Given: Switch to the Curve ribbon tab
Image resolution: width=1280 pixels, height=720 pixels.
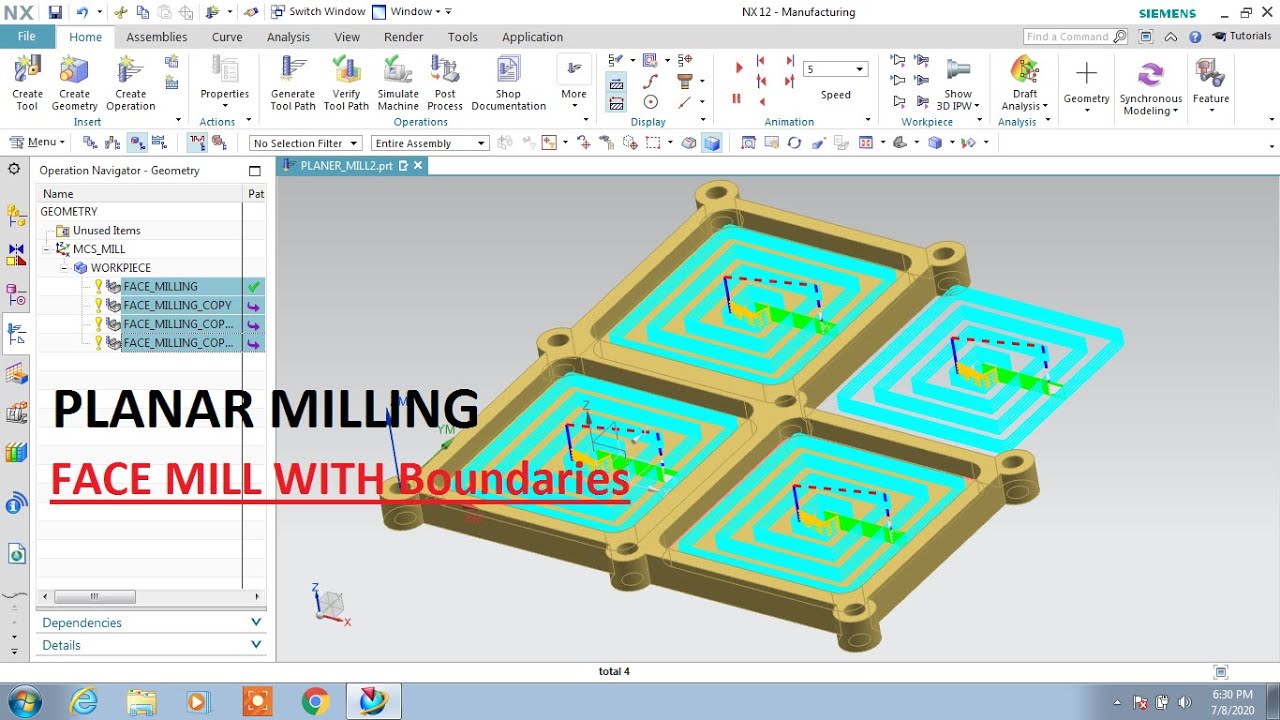Looking at the screenshot, I should click(x=227, y=37).
